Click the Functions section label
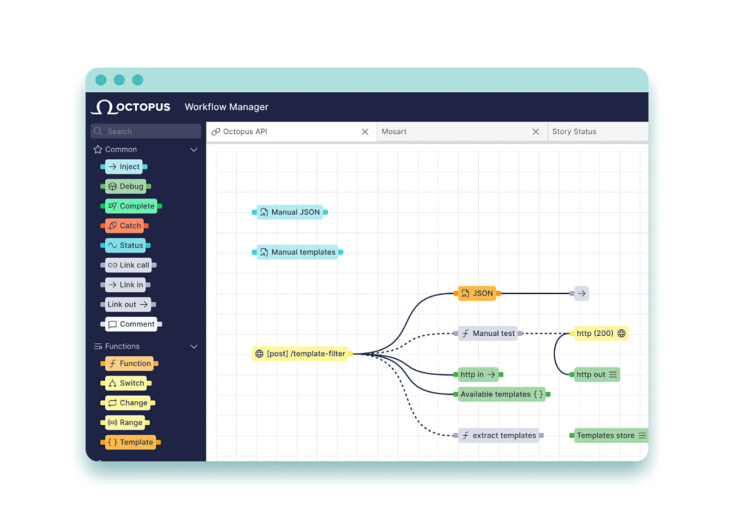Viewport: 734px width, 529px height. click(x=122, y=346)
